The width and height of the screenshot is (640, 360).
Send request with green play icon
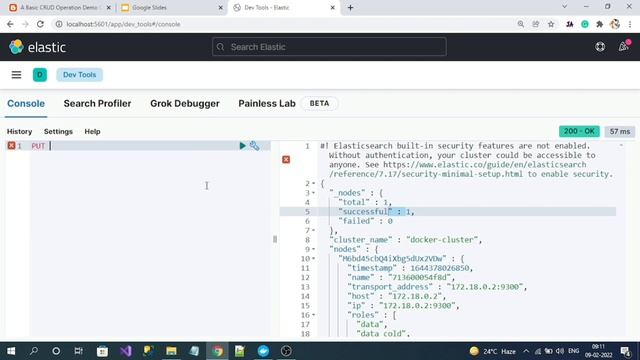pos(242,146)
